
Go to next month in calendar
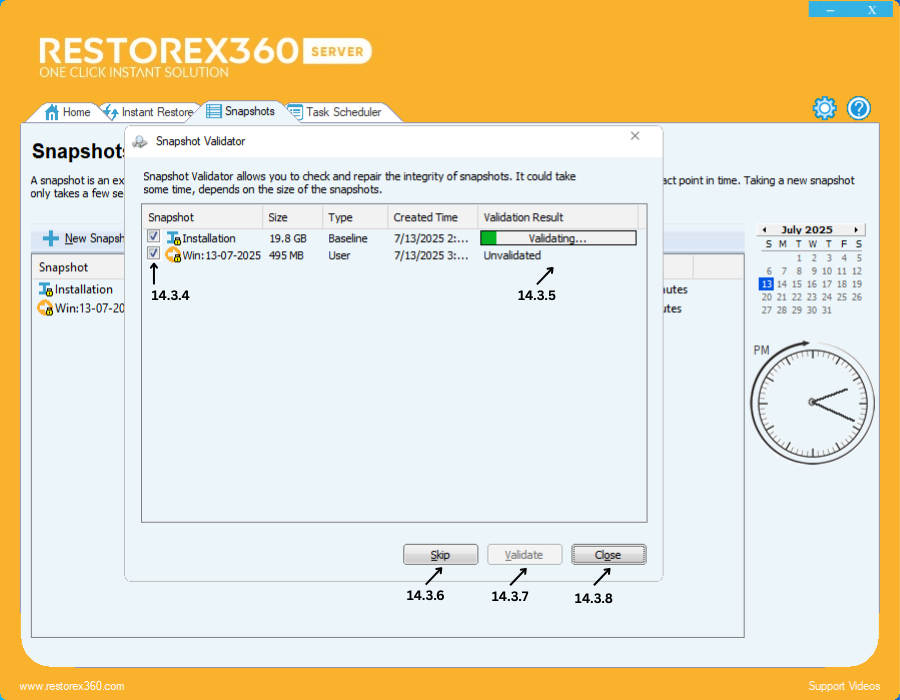[856, 230]
